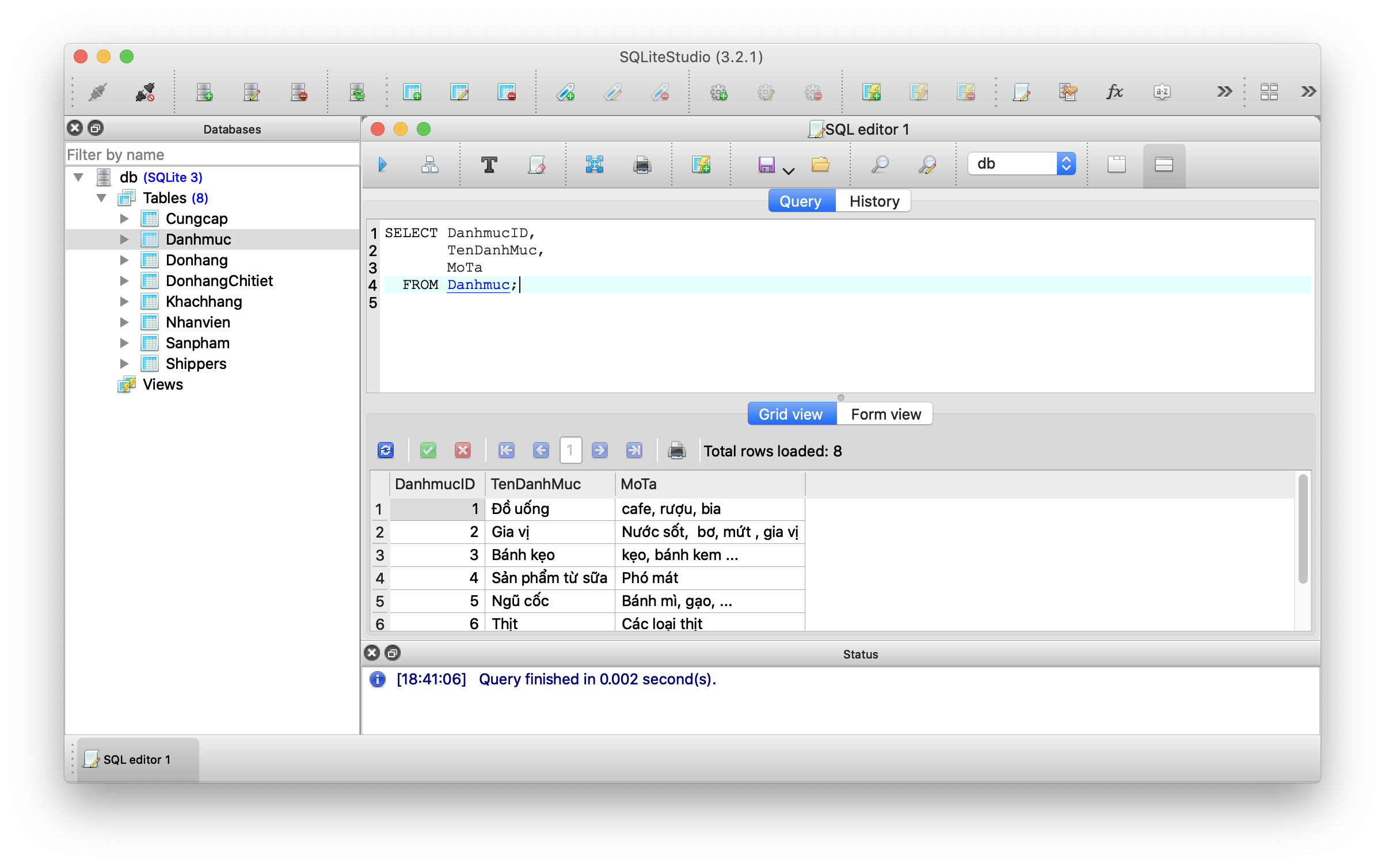This screenshot has width=1385, height=868.
Task: Toggle results-in-separate-tab layout button
Action: [x=1116, y=165]
